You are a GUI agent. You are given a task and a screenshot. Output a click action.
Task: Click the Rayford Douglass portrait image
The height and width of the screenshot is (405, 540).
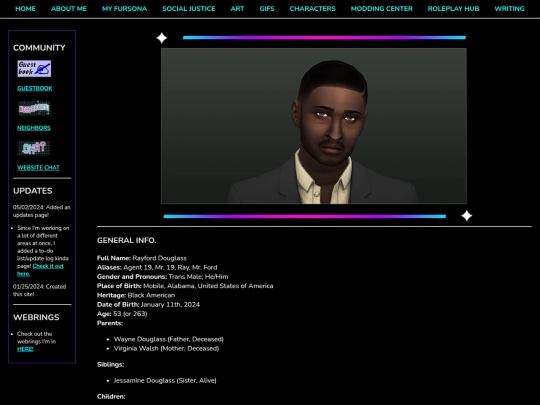[x=314, y=126]
